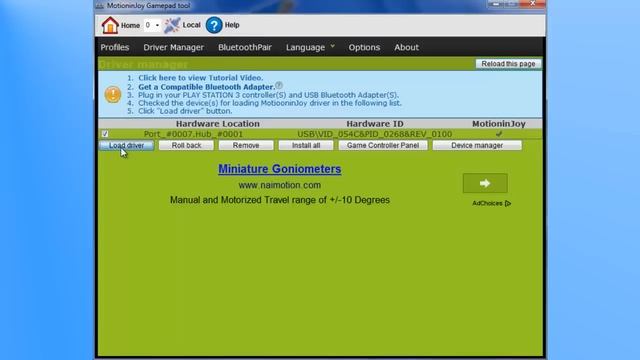Click the Manual and Motorized Travel range ad text
Viewport: 640px width, 360px height.
click(280, 200)
